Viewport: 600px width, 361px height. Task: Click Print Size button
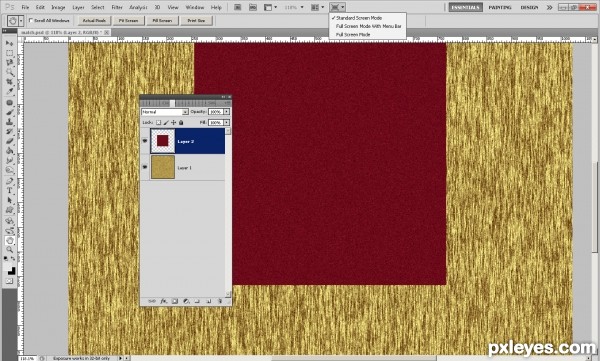(196, 21)
